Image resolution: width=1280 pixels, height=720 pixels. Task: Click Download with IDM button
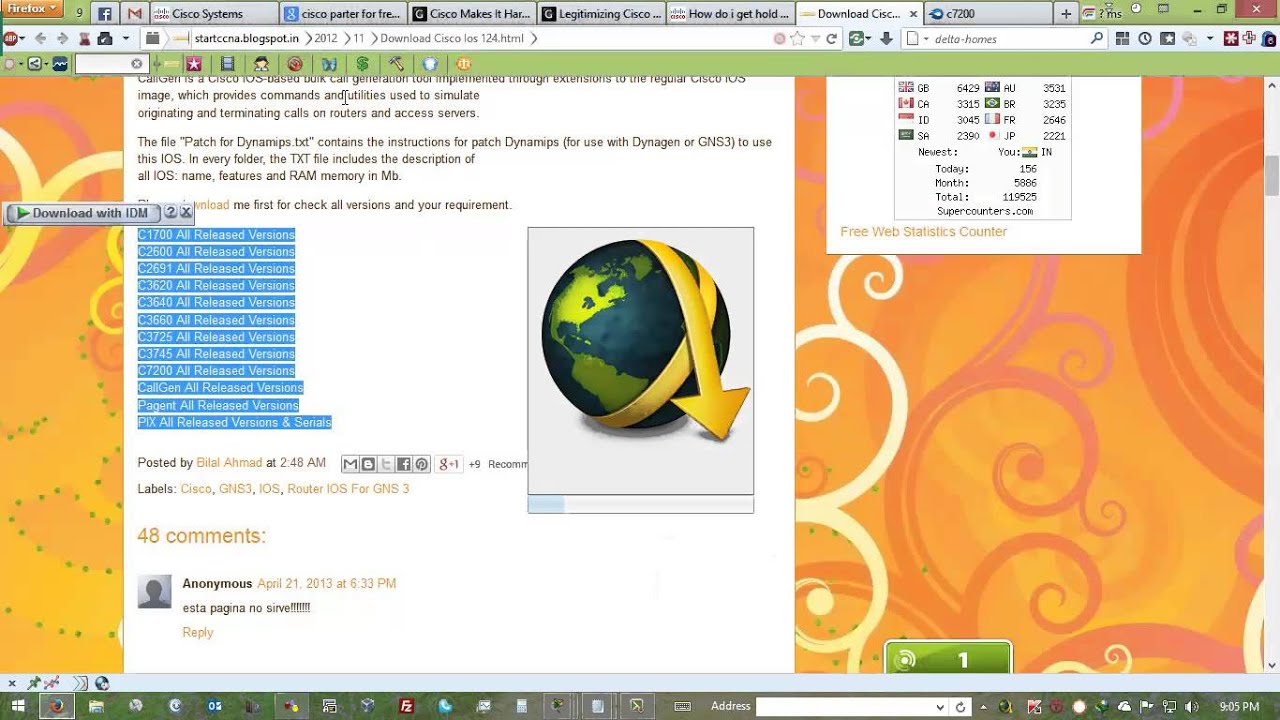[x=82, y=213]
